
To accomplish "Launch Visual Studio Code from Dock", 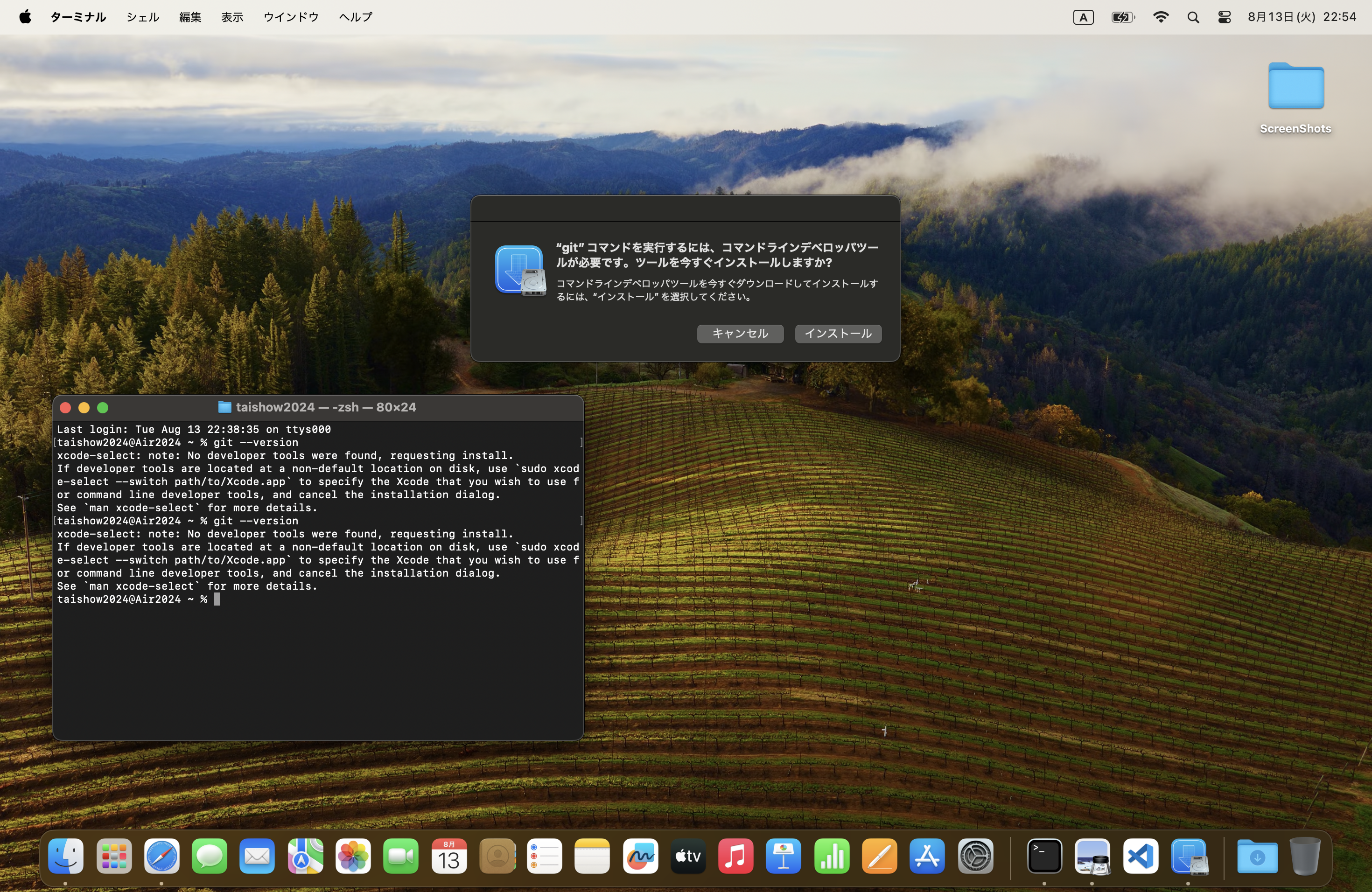I will coord(1140,856).
